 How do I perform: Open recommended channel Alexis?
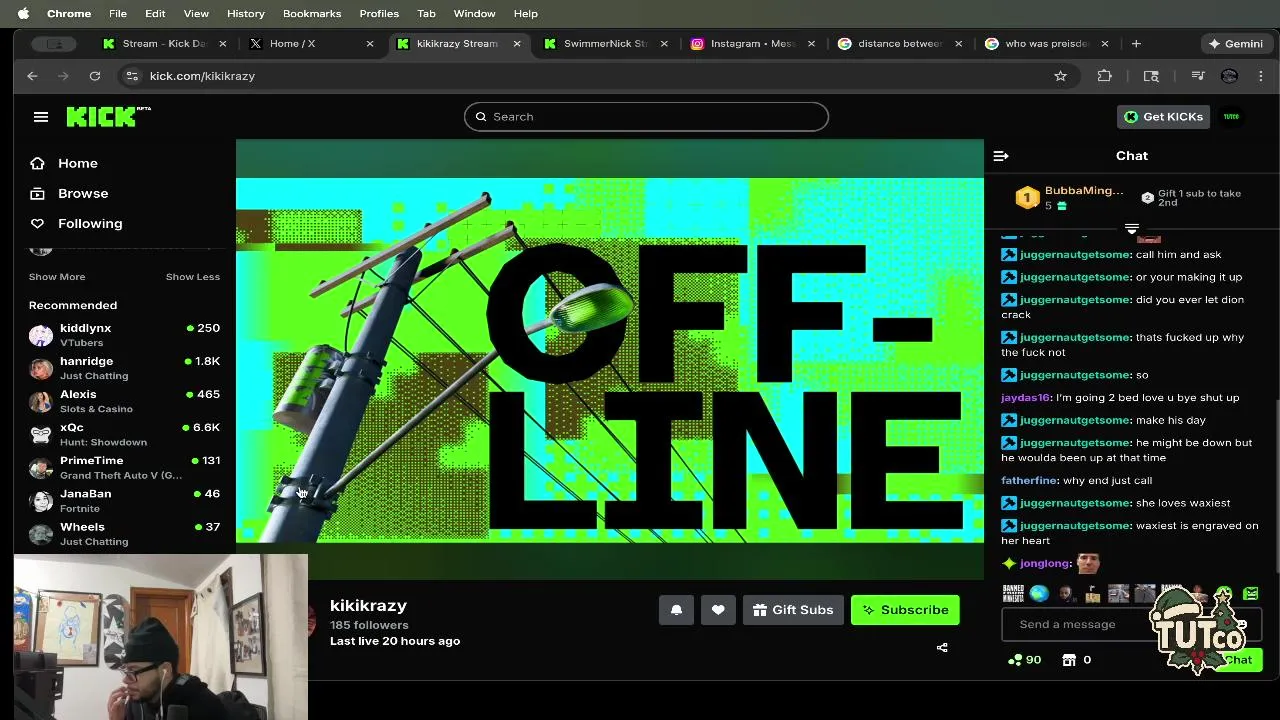124,401
